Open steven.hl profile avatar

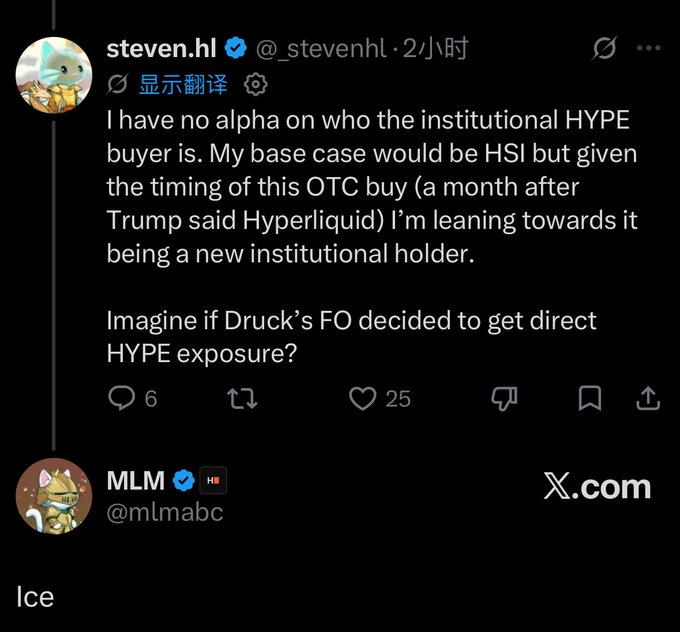54,75
